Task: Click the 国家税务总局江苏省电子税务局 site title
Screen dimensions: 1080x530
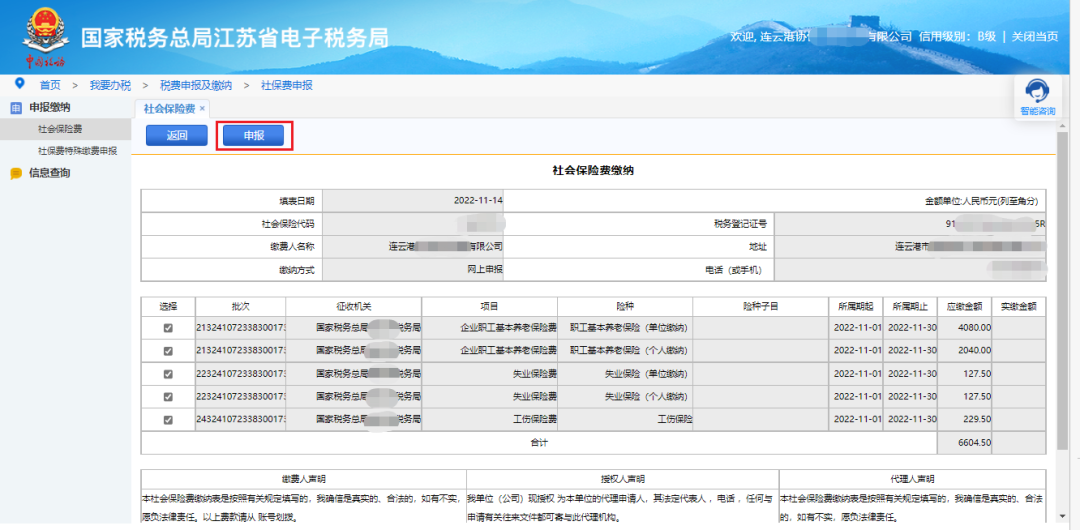Action: coord(235,38)
